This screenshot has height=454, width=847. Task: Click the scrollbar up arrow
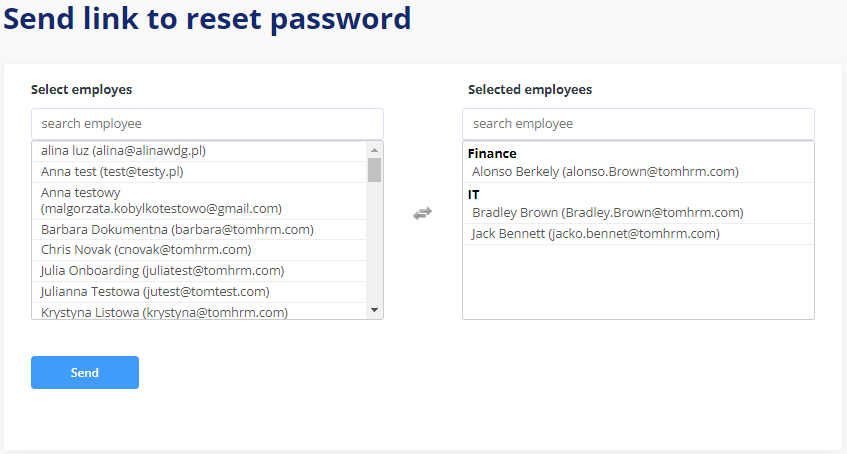[x=374, y=150]
